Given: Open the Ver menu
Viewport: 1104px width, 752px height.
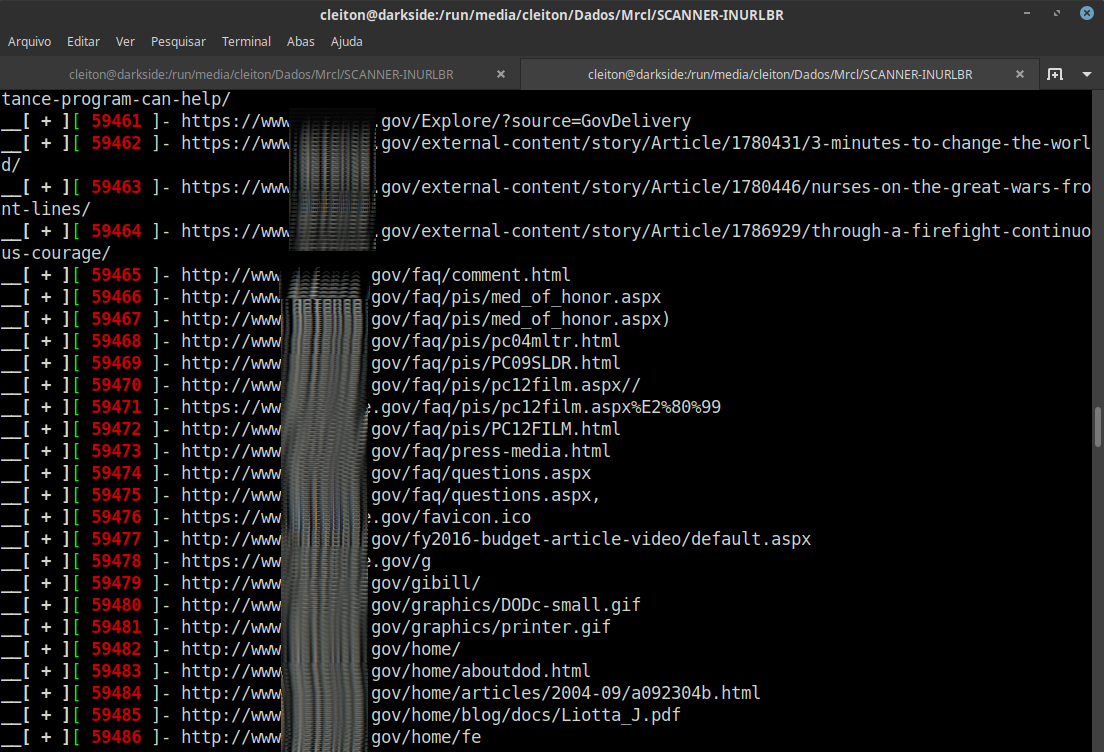Looking at the screenshot, I should click(x=125, y=41).
